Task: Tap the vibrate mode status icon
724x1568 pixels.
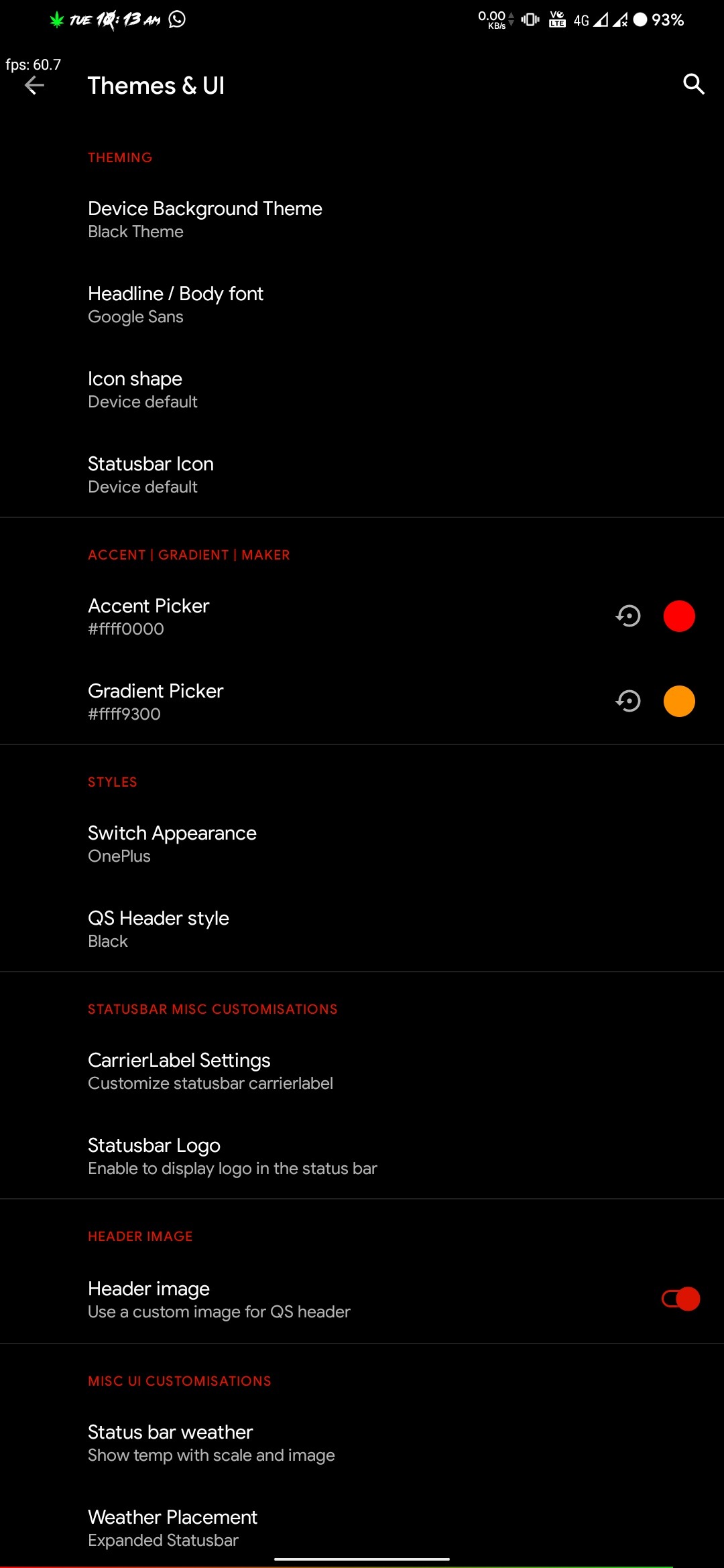Action: point(530,19)
